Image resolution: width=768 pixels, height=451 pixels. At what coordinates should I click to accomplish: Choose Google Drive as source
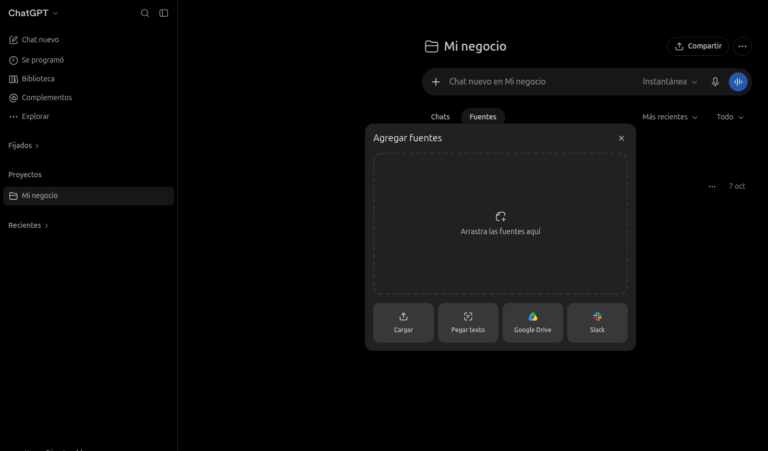[532, 323]
